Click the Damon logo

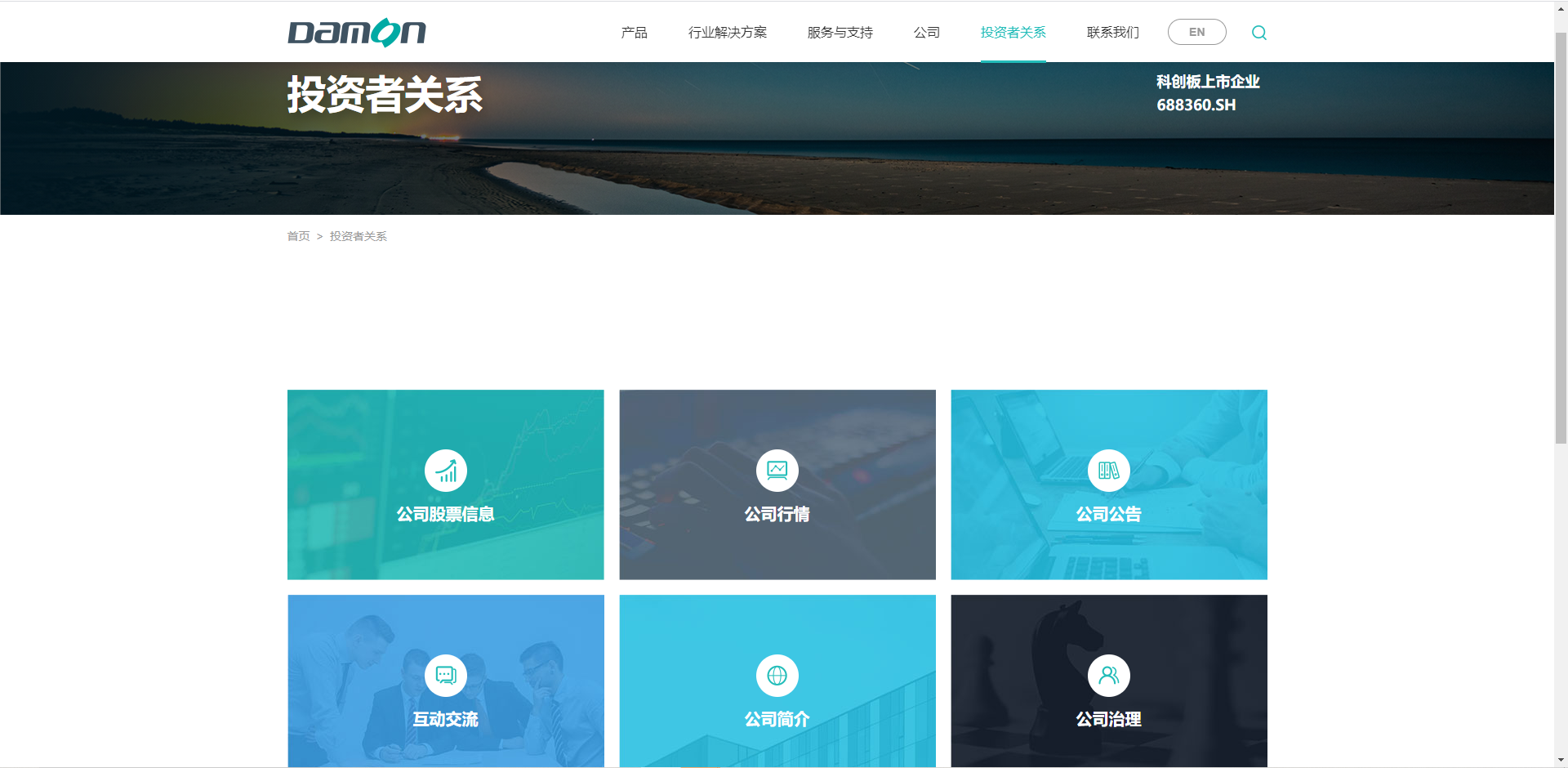[357, 33]
